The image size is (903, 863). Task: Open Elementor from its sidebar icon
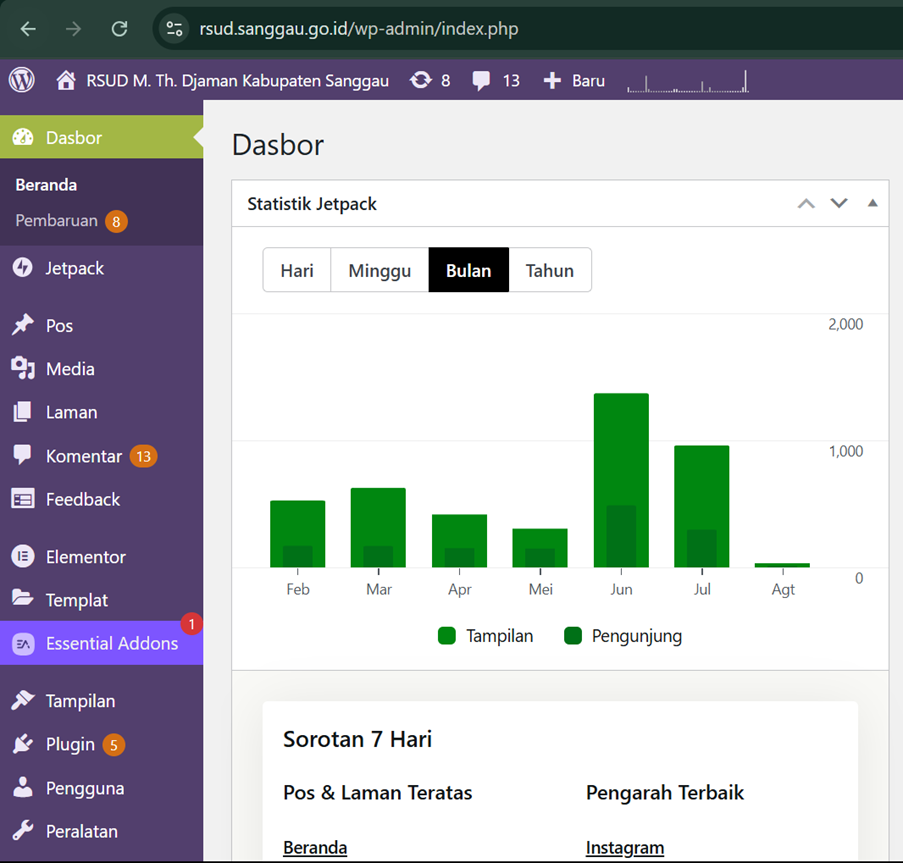tap(22, 557)
